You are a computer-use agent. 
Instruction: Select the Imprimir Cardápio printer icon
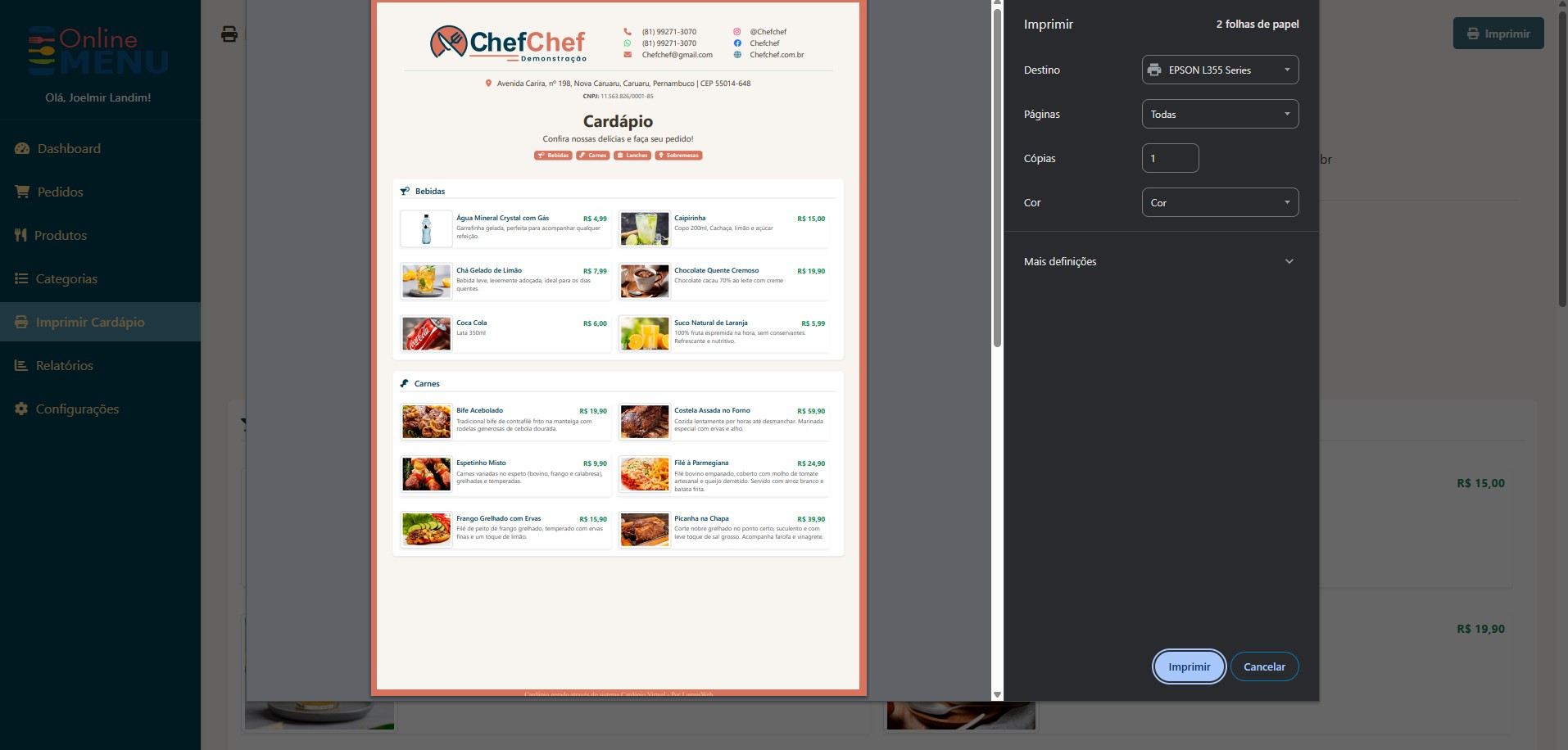(x=20, y=322)
